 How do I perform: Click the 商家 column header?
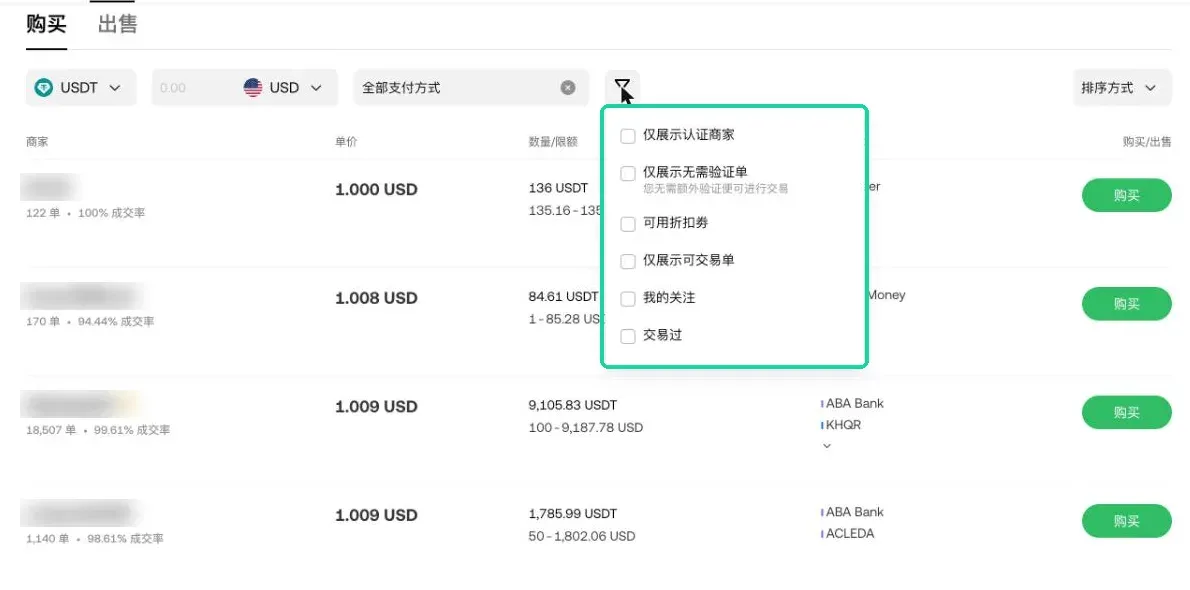pos(36,142)
